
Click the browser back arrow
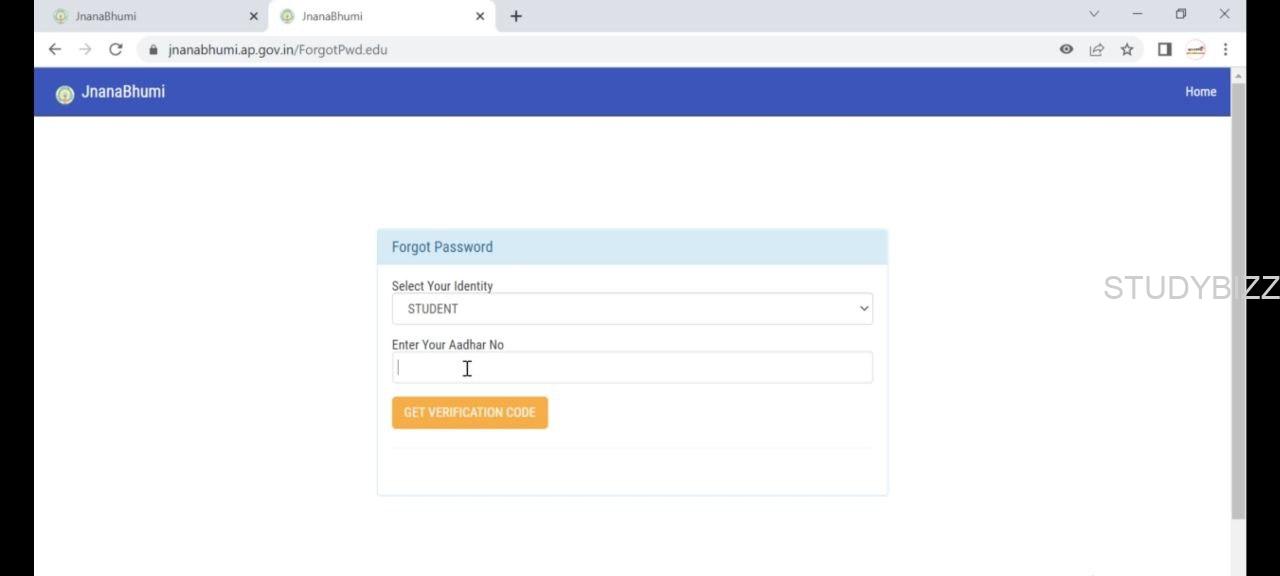tap(55, 49)
